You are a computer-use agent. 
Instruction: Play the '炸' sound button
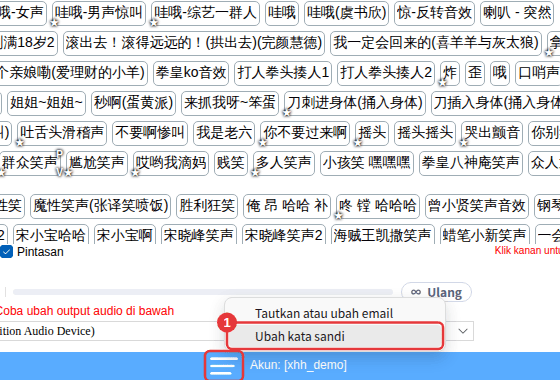tap(450, 73)
